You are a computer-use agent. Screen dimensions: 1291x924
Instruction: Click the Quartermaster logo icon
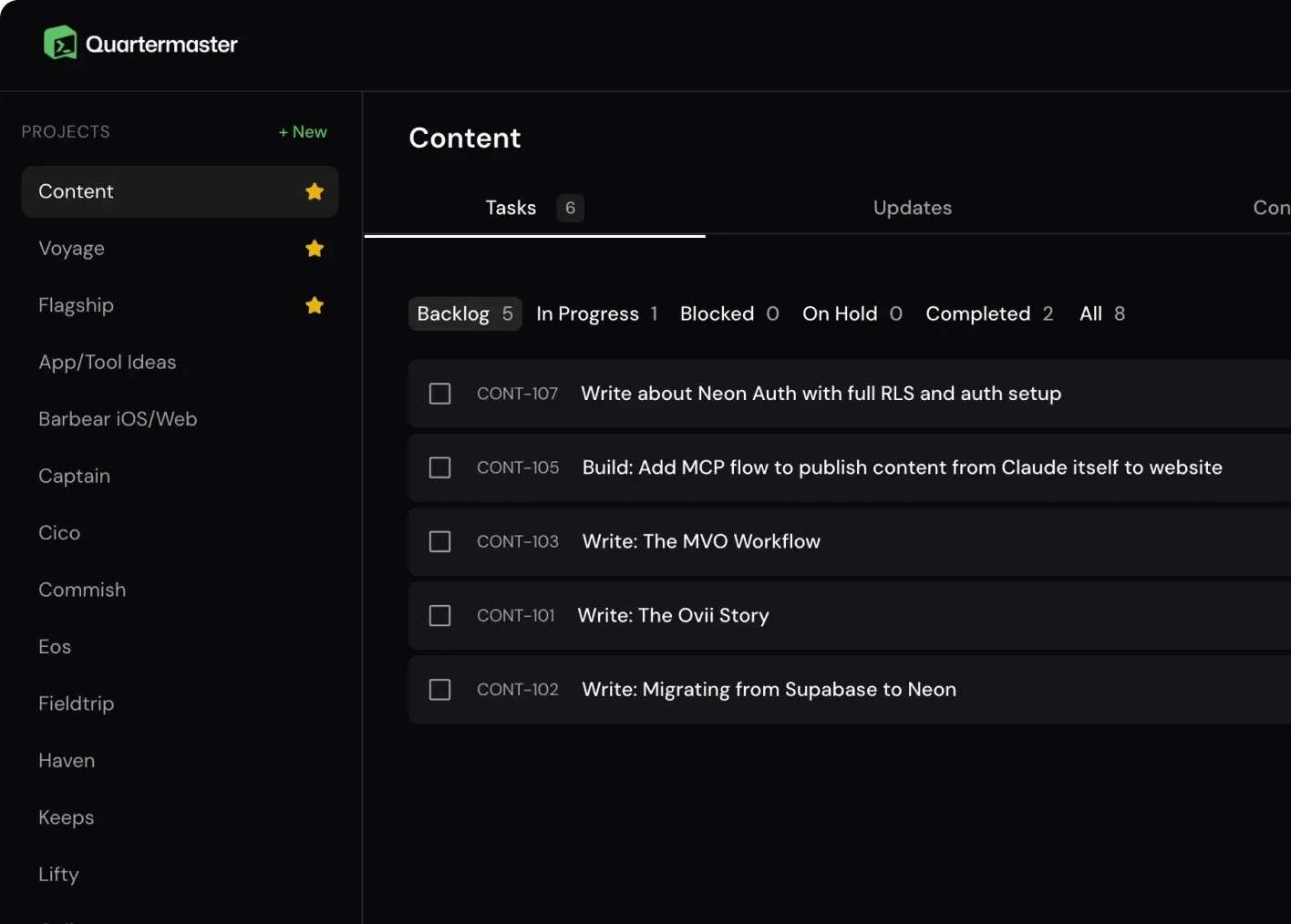(60, 43)
